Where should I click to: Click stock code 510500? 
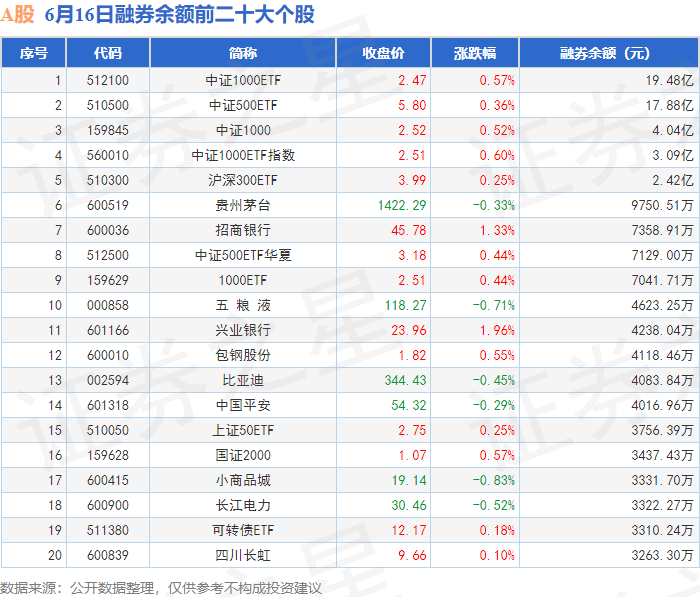pos(108,105)
